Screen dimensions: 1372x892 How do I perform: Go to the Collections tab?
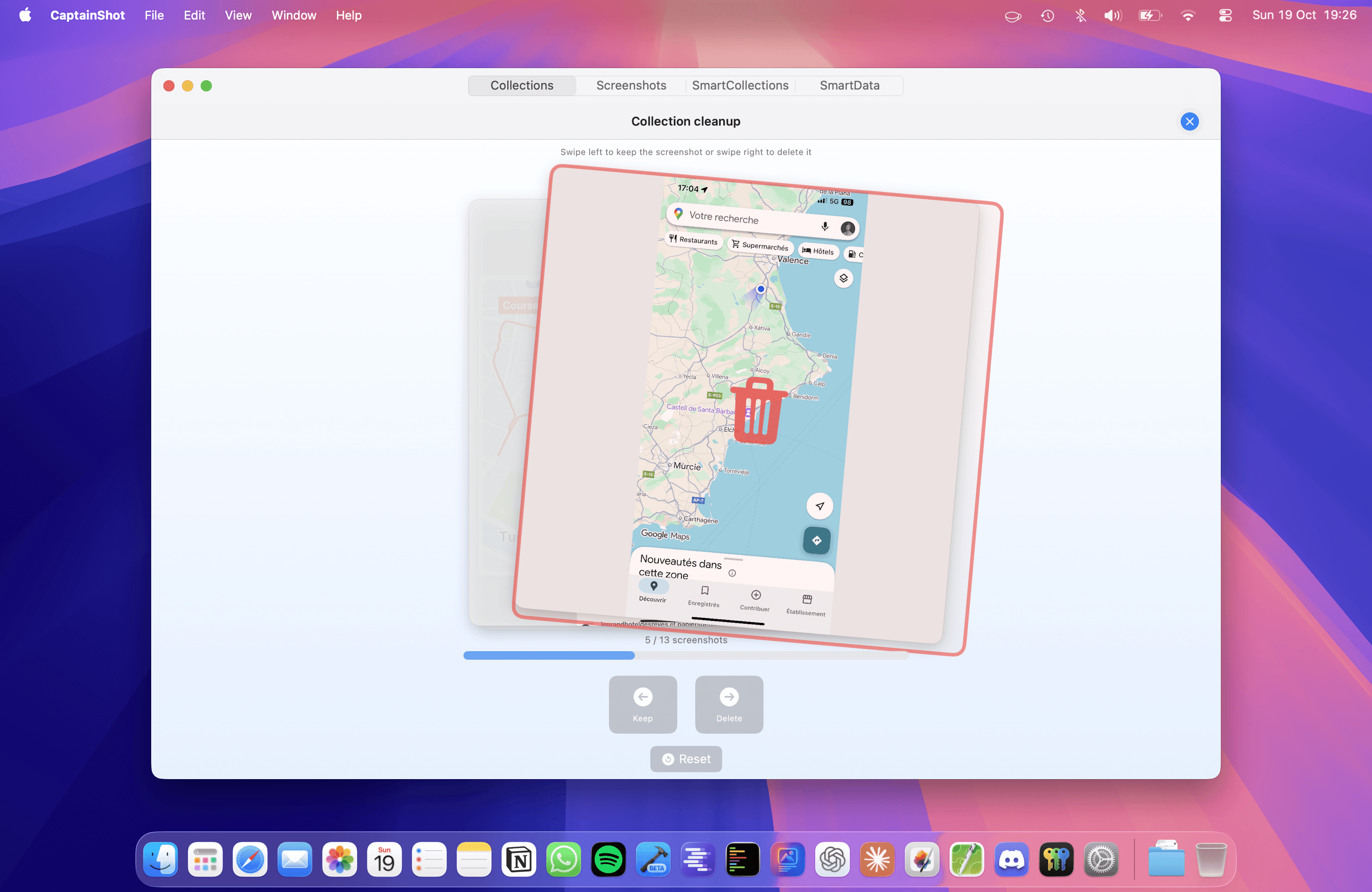point(521,85)
